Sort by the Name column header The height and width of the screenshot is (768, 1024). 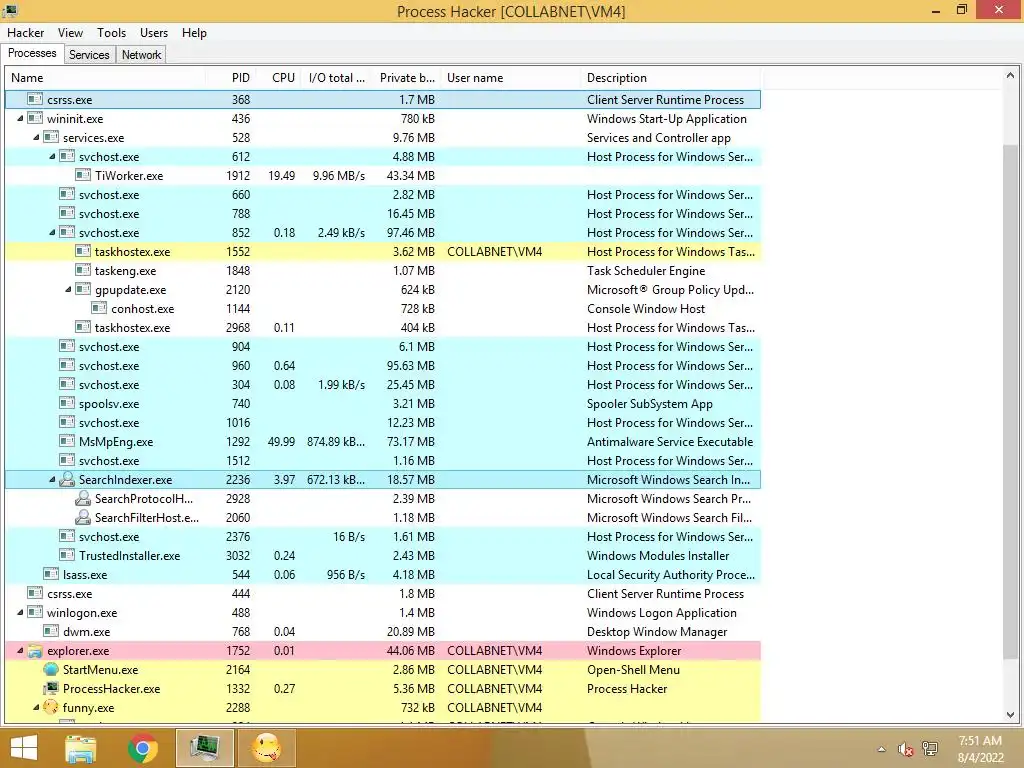pyautogui.click(x=104, y=78)
